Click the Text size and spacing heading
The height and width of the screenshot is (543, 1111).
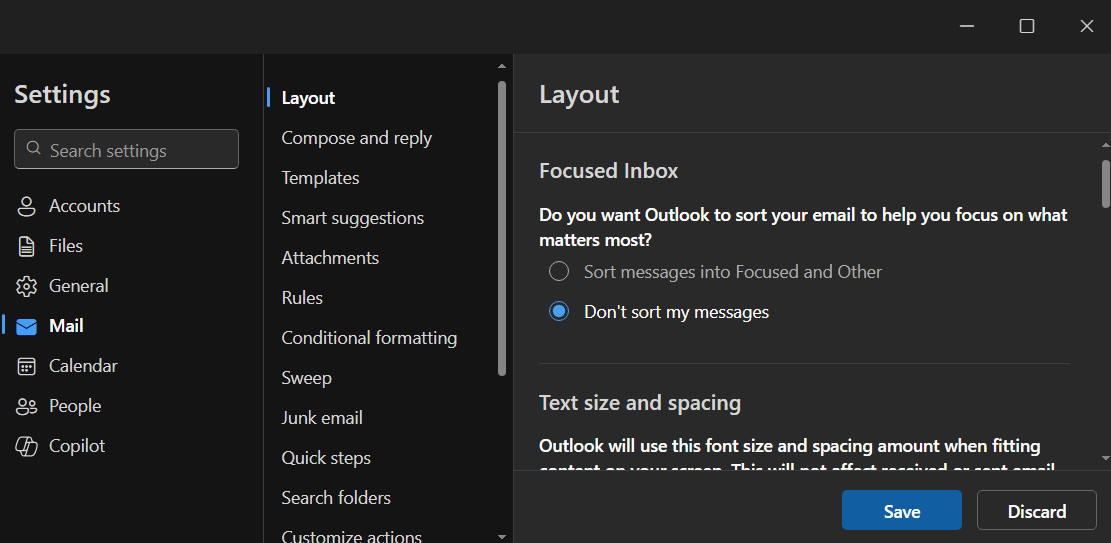tap(640, 403)
